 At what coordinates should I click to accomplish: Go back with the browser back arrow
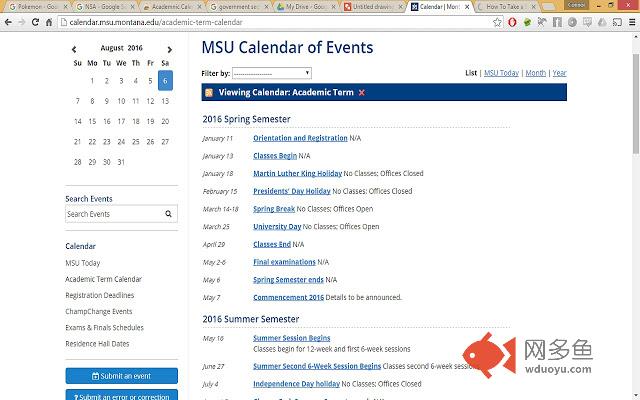[x=8, y=22]
